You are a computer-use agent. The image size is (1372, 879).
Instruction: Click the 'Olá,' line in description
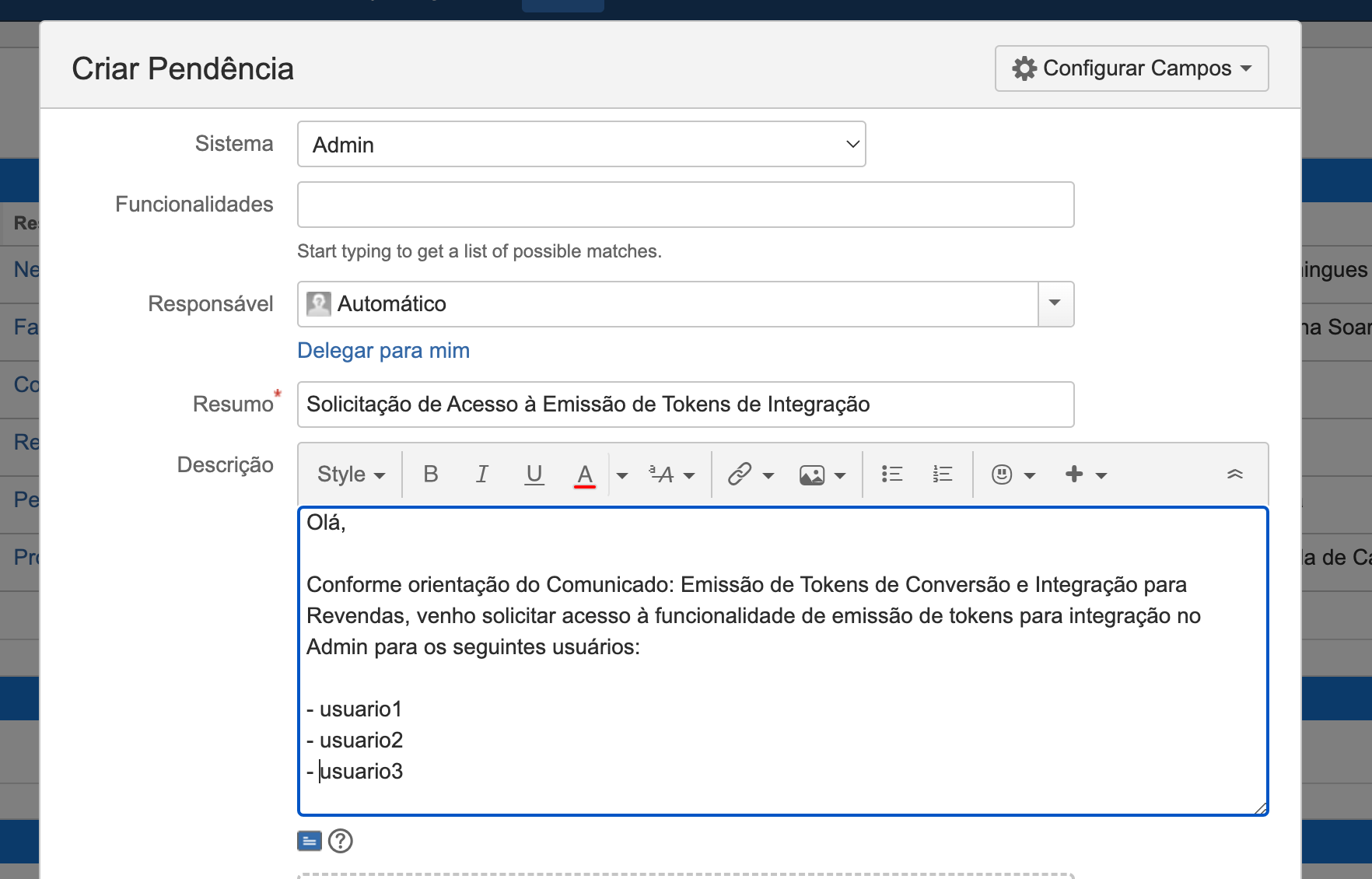(326, 523)
